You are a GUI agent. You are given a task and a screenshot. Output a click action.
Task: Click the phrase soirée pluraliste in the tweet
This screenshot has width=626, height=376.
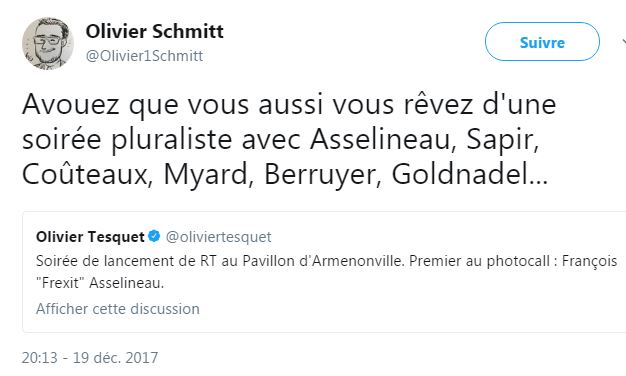[127, 141]
